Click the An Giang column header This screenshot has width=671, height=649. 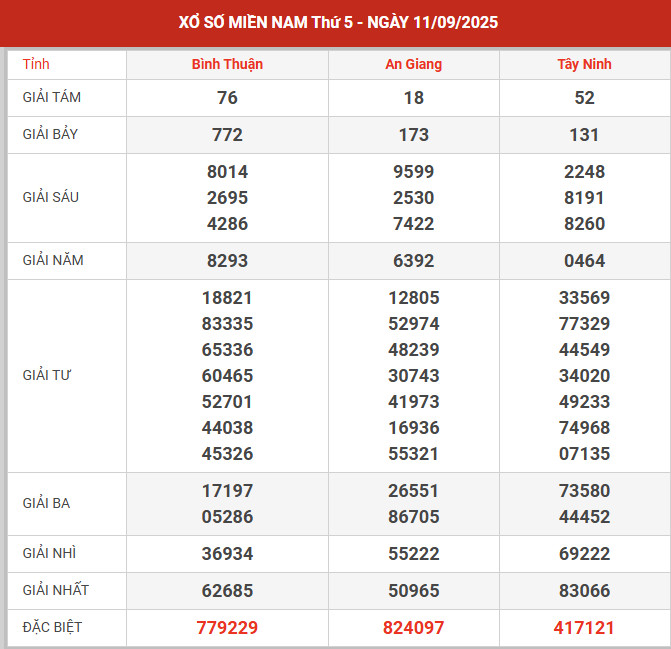click(413, 64)
